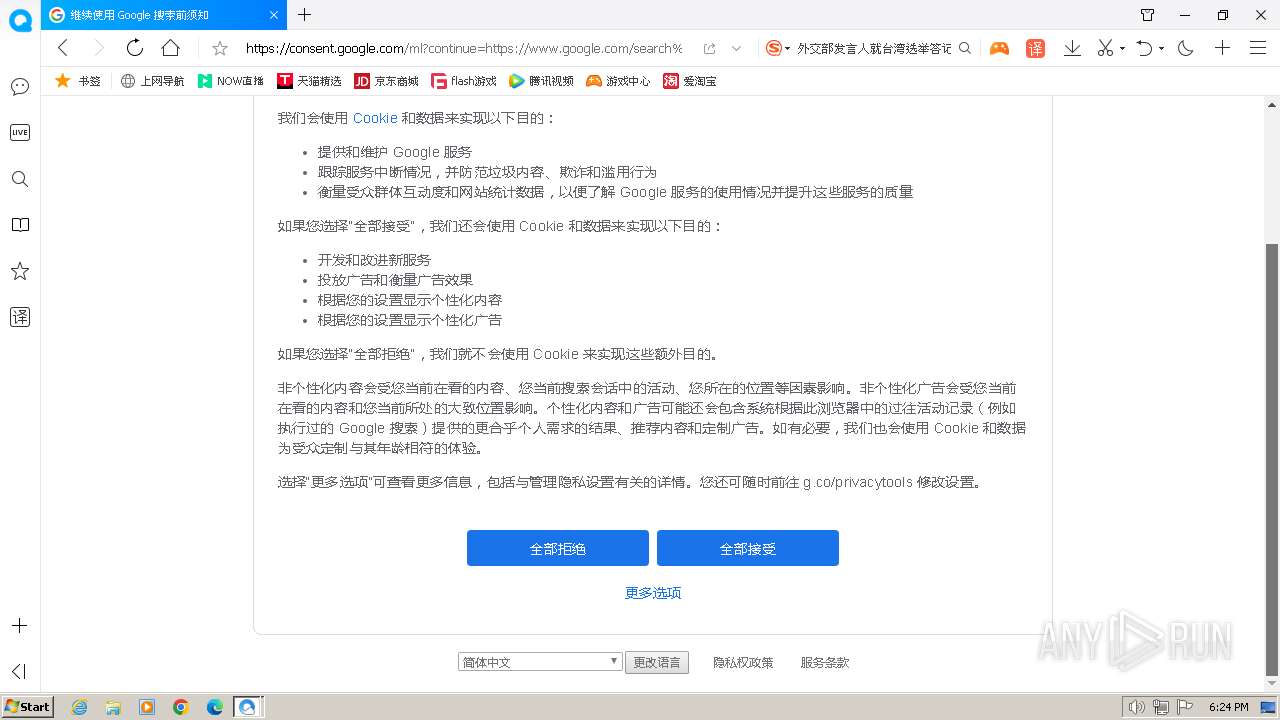Click the page vertical scrollbar thumb
Viewport: 1280px width, 720px height.
1272,459
